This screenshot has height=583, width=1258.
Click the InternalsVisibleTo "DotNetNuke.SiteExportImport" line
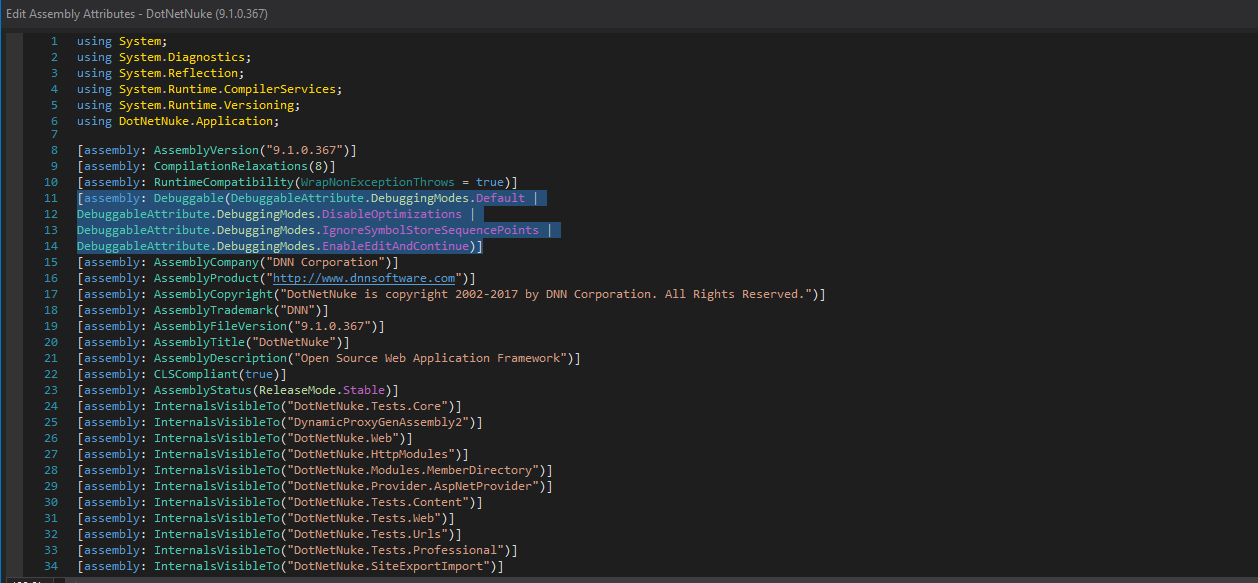pyautogui.click(x=290, y=566)
